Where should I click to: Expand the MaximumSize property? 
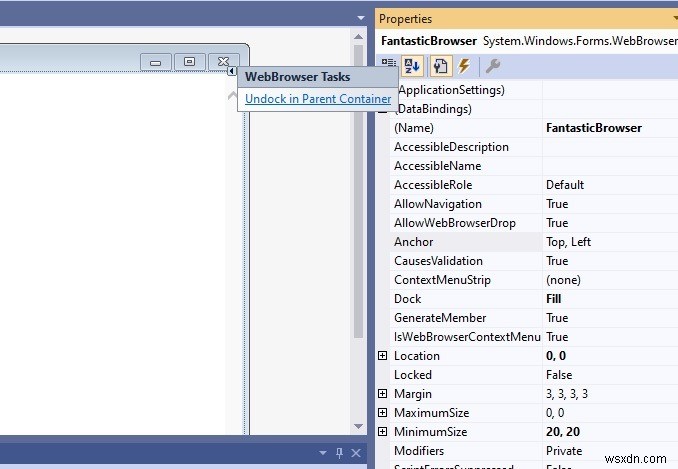[382, 412]
